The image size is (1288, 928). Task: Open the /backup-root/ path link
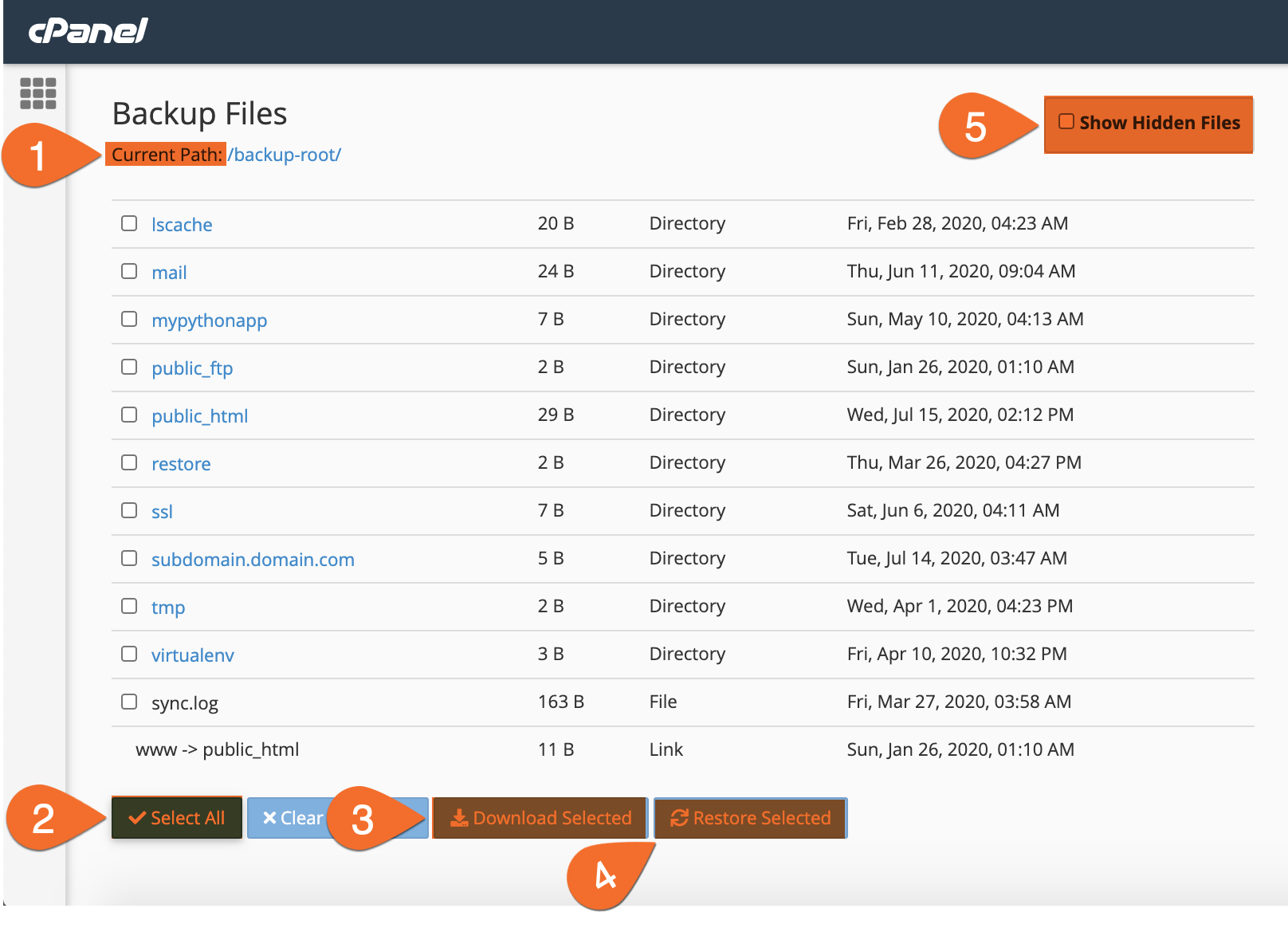click(x=283, y=155)
